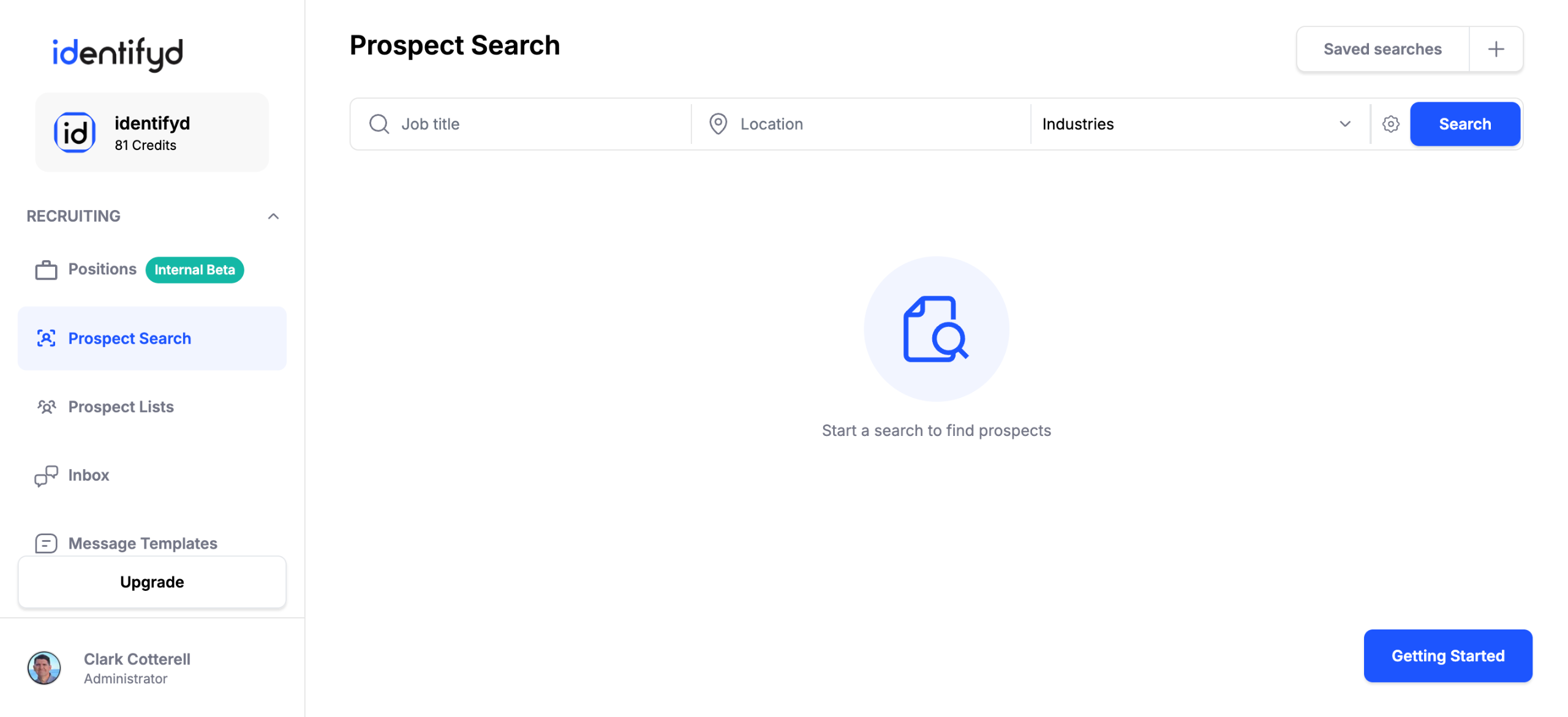The height and width of the screenshot is (717, 1568).
Task: Open Saved searches
Action: click(1382, 49)
